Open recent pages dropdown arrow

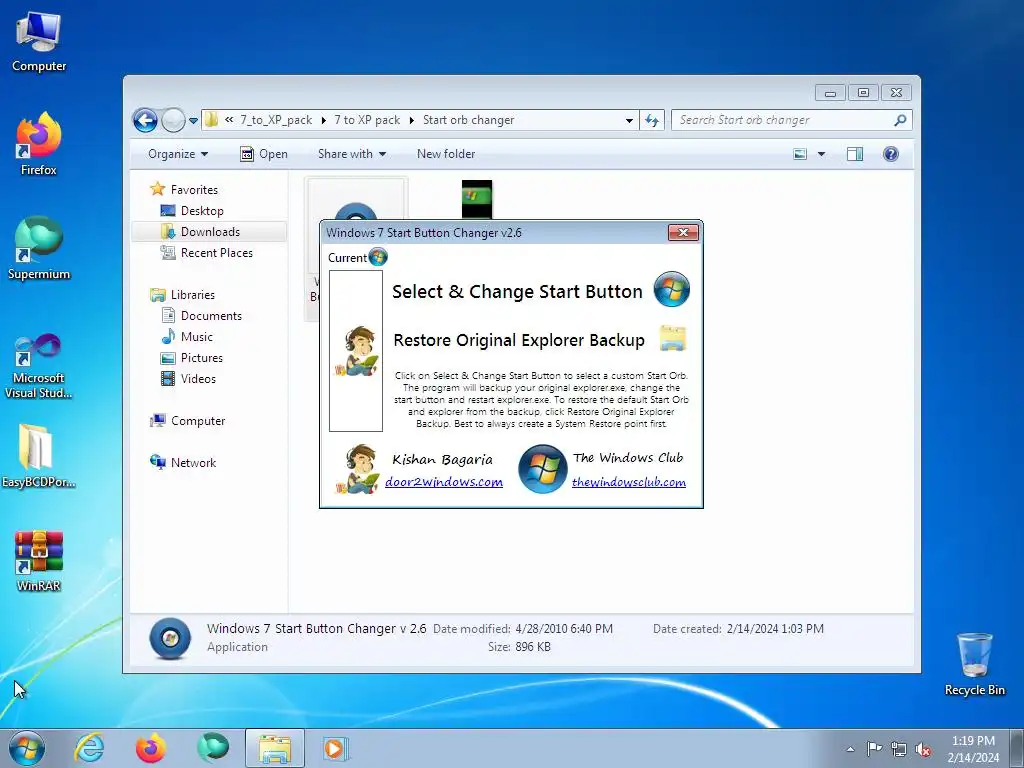pos(193,121)
